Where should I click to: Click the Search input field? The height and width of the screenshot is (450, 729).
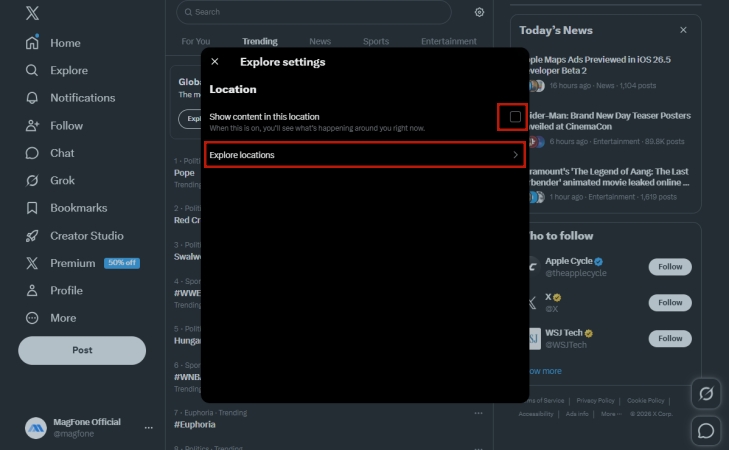(x=313, y=12)
